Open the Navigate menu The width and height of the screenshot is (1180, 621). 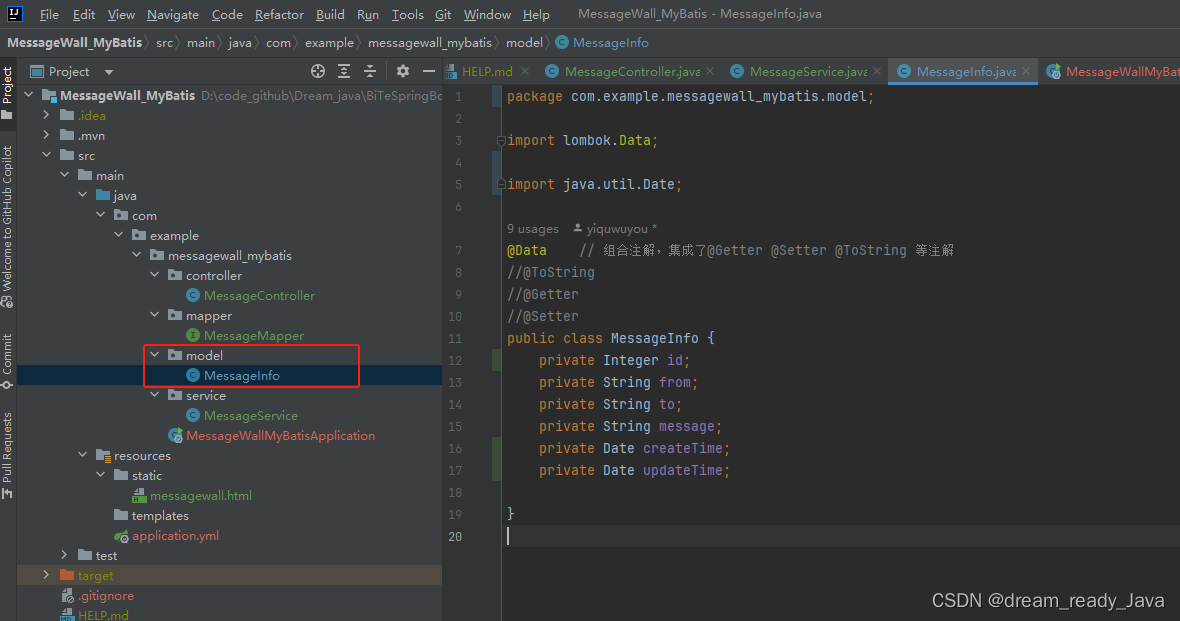(x=173, y=14)
